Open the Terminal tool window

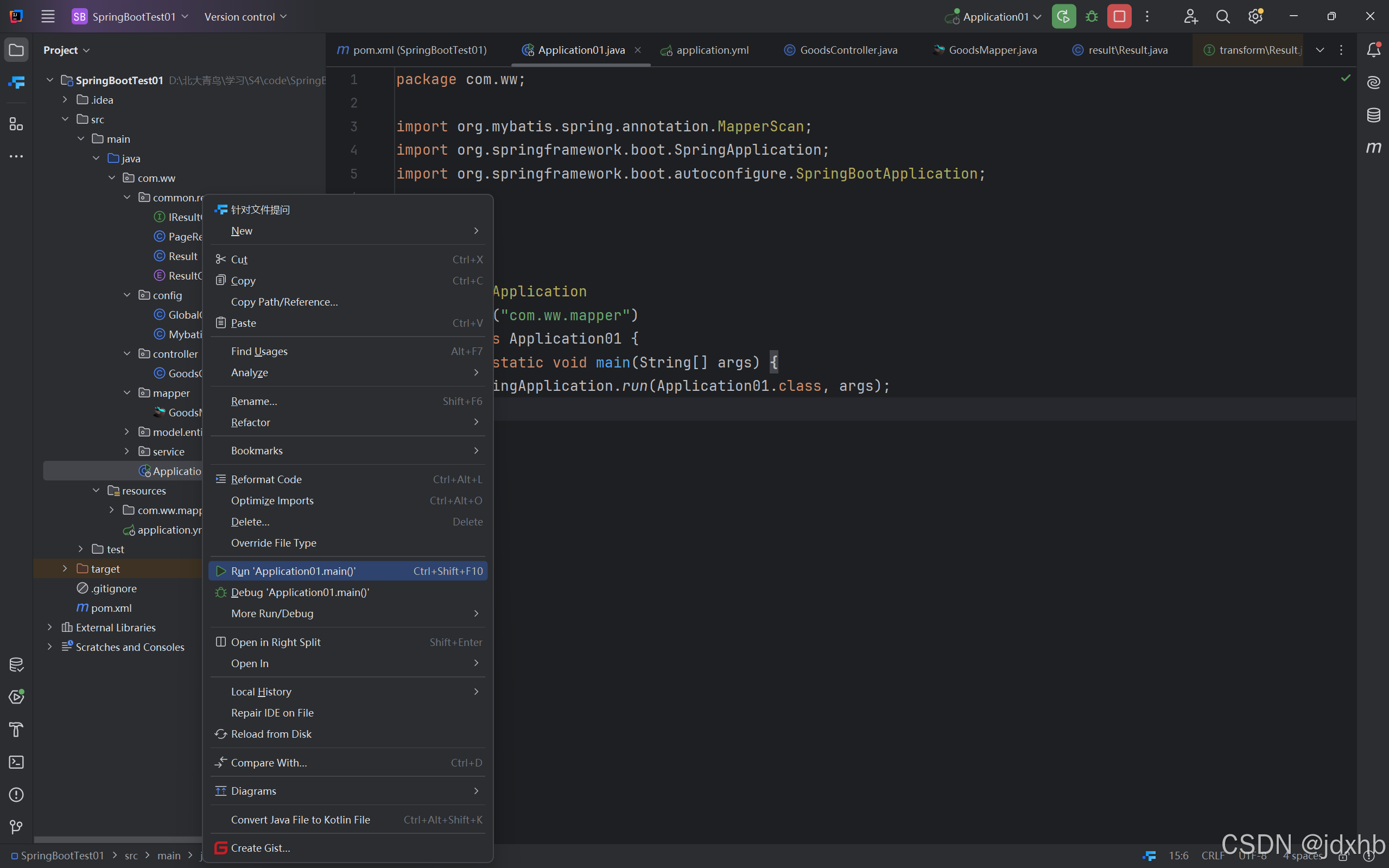[x=16, y=762]
